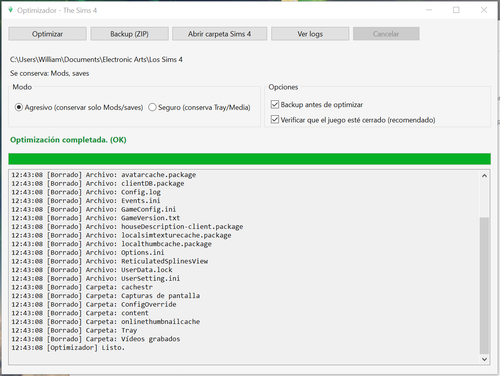Screen dimensions: 500x376
Task: Click the green completed progress bar
Action: click(x=249, y=159)
